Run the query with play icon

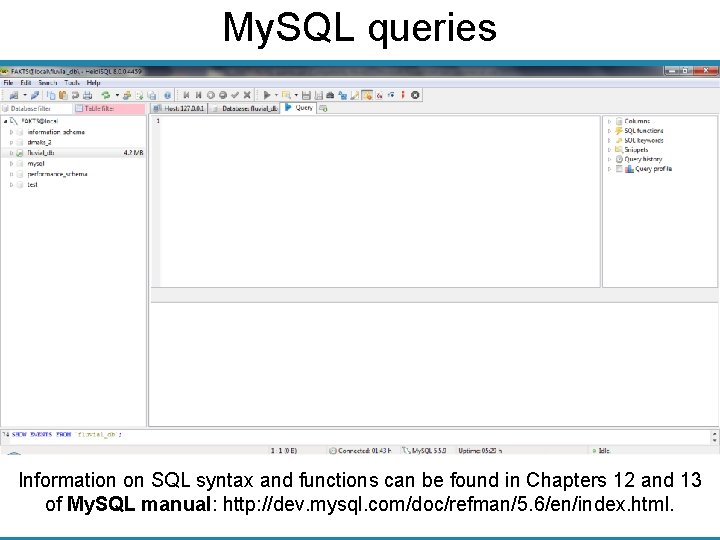[266, 95]
